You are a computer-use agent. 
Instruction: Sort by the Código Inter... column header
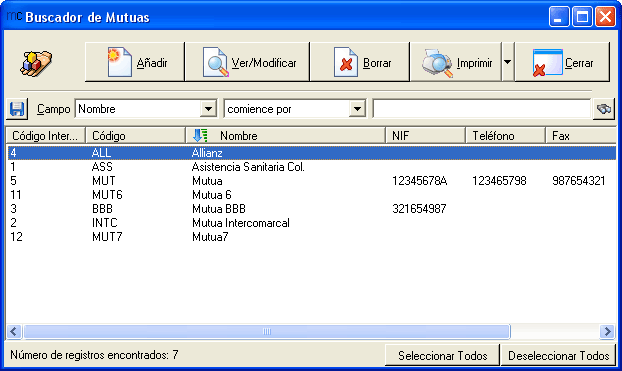(45, 136)
